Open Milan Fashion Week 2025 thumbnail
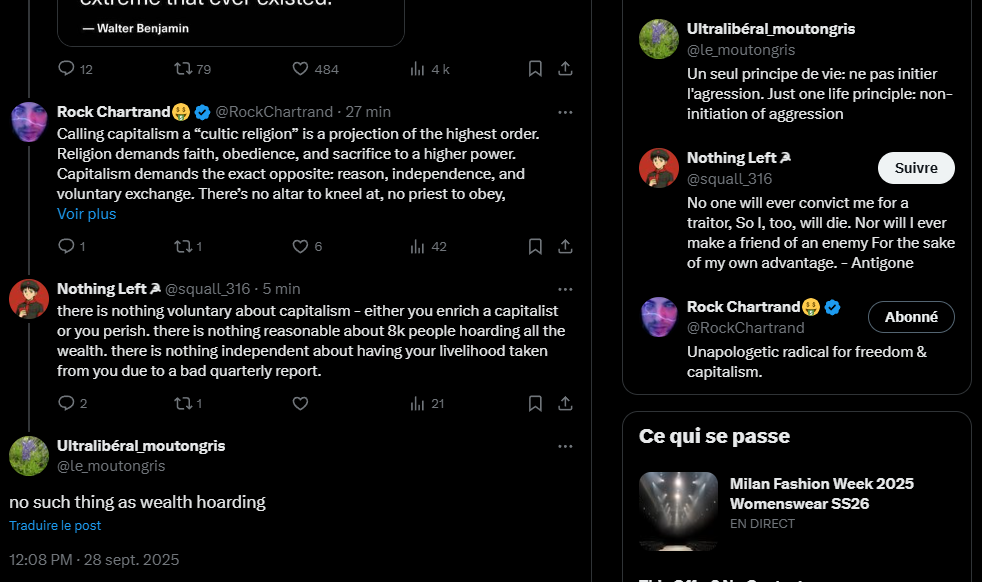The image size is (982, 582). click(678, 511)
